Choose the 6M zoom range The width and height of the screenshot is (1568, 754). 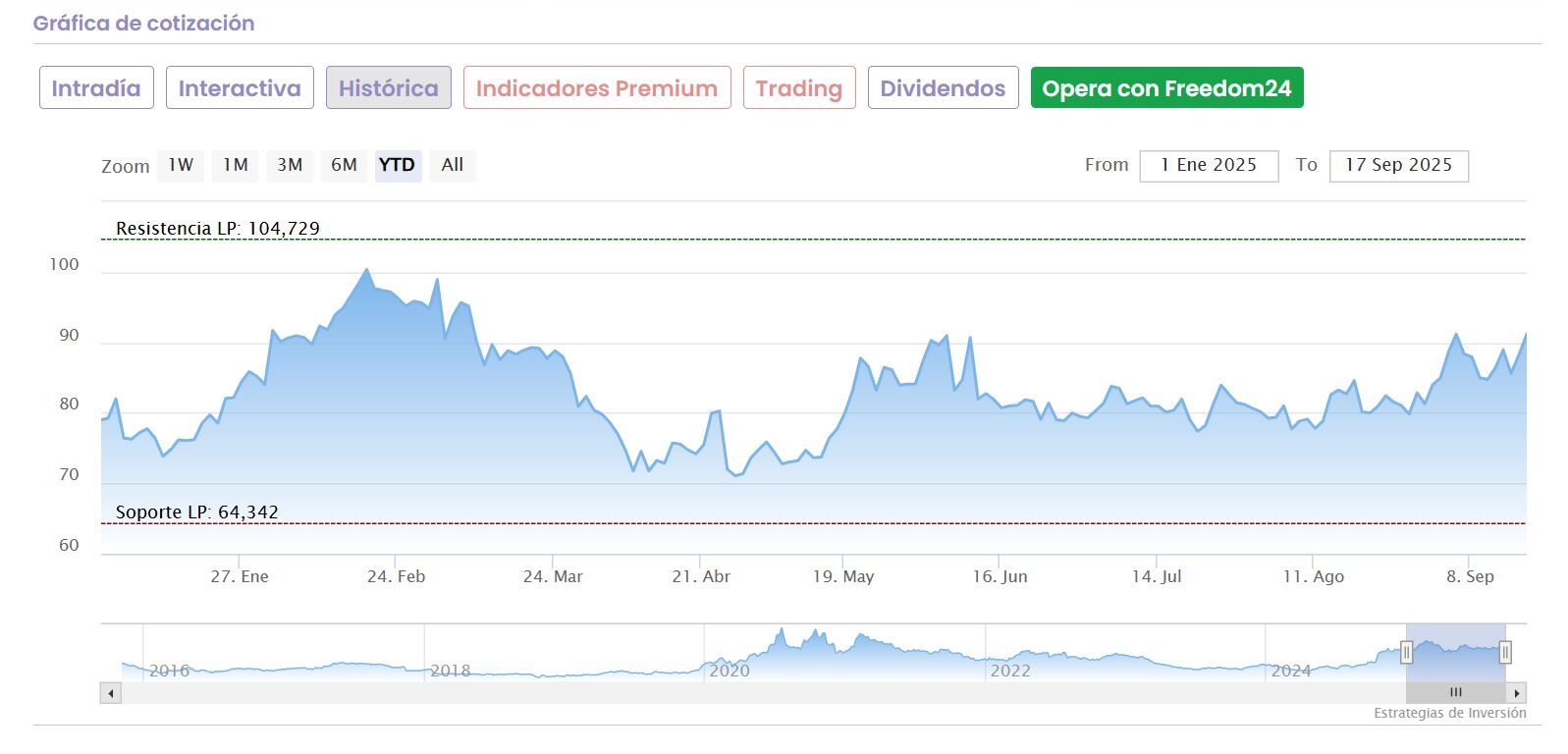coord(344,165)
